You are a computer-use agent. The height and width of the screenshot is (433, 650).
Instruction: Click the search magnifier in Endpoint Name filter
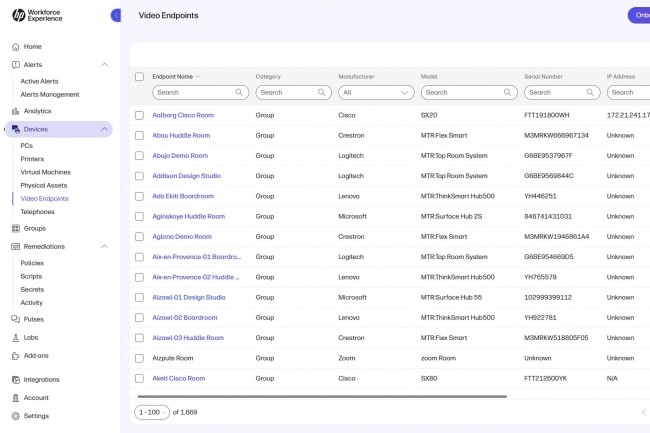point(239,93)
